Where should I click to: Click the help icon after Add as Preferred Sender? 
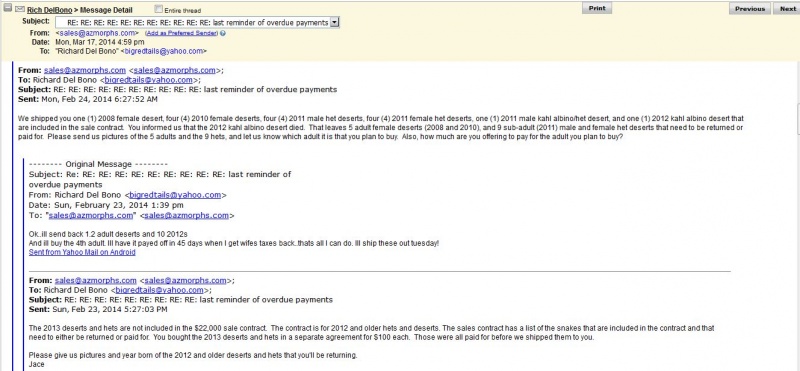(x=223, y=33)
